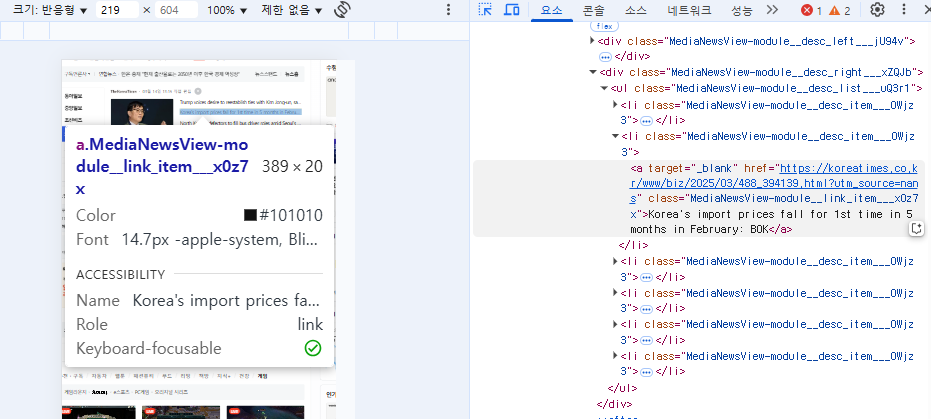Viewport: 931px width, 419px height.
Task: Open the 크기: 반응형 dimensions dropdown
Action: pos(50,10)
